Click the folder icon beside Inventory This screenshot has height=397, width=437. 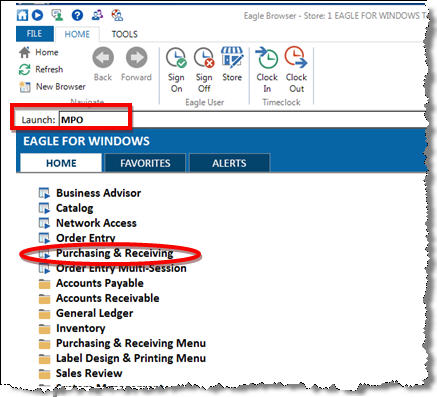click(x=44, y=329)
